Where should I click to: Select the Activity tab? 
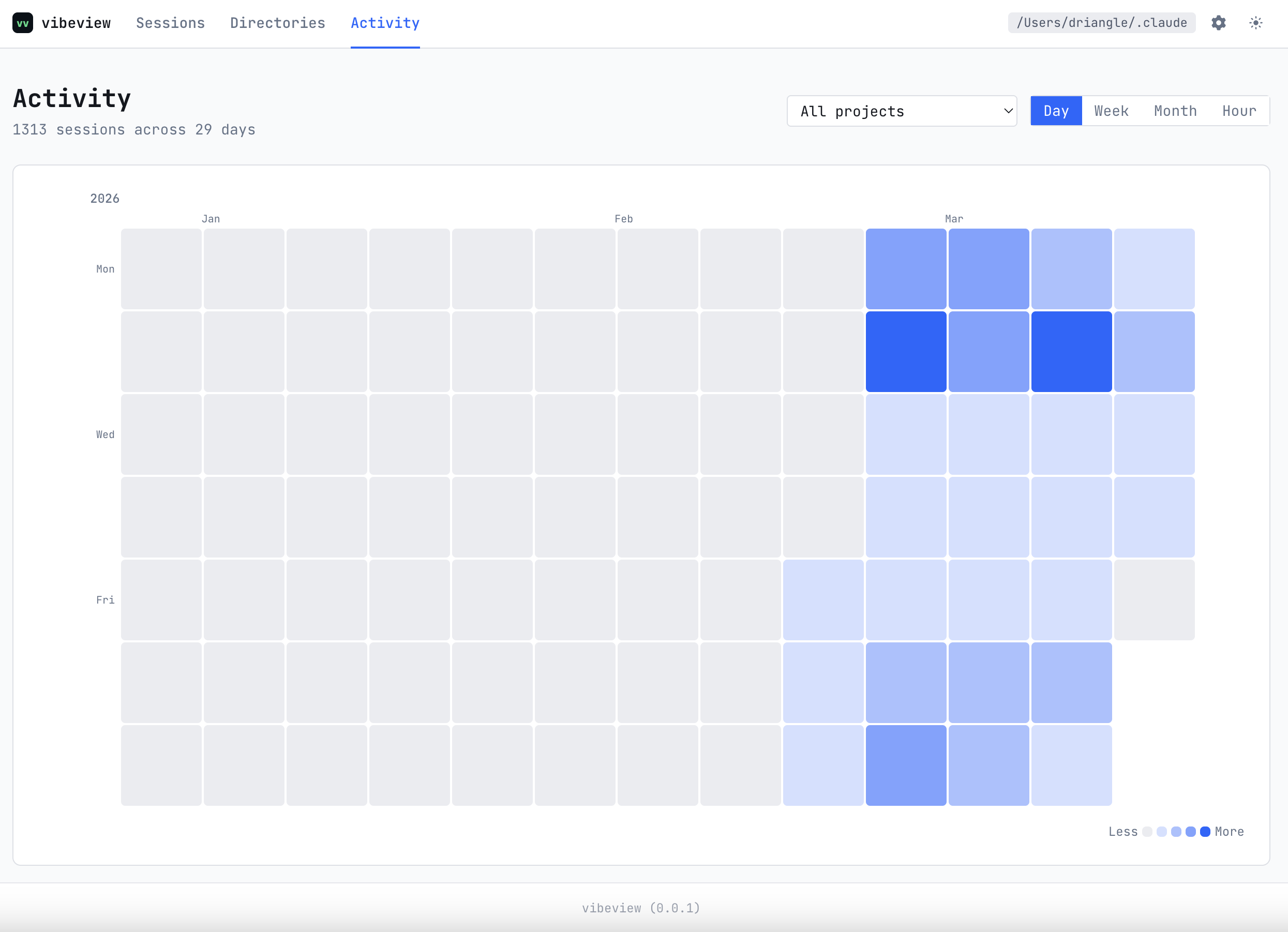click(385, 23)
